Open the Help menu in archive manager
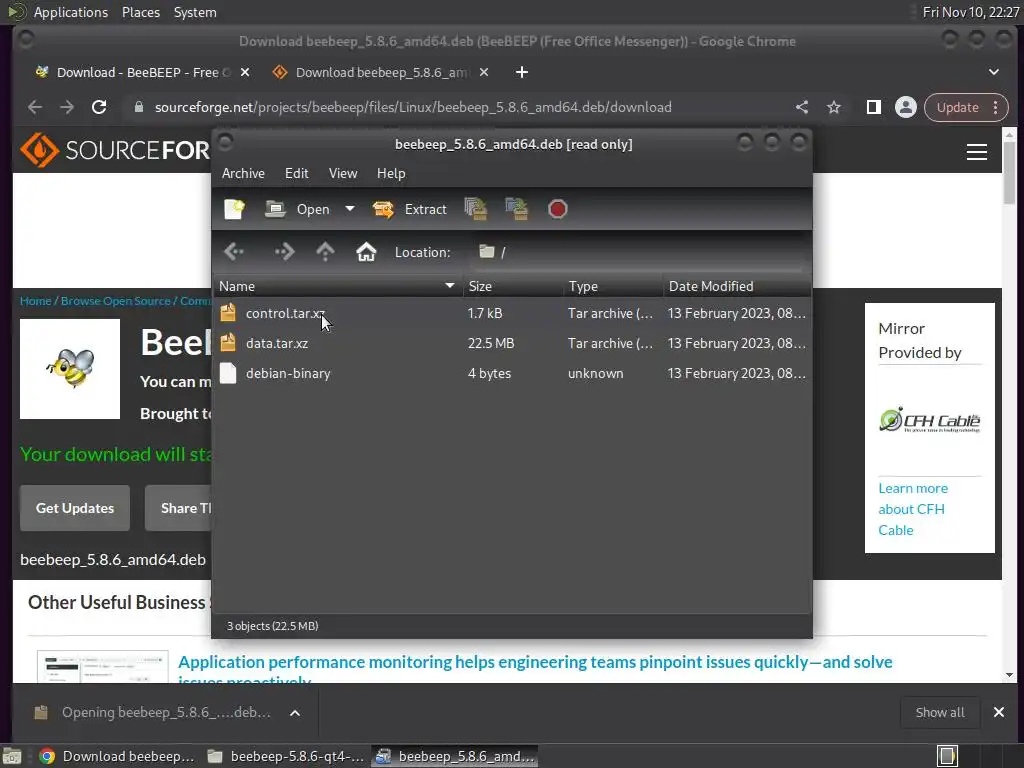The image size is (1024, 768). click(x=391, y=173)
